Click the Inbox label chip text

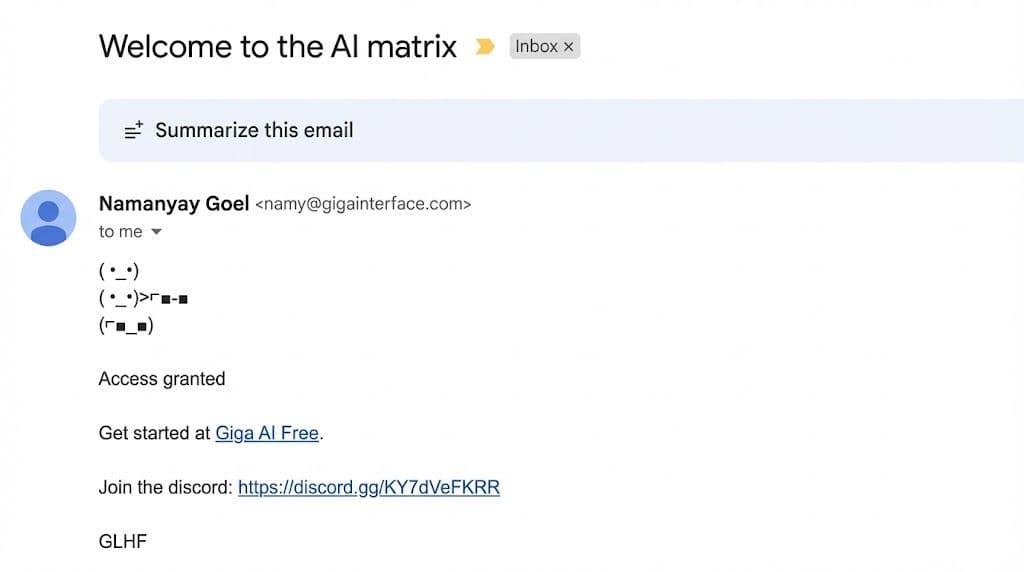(536, 46)
